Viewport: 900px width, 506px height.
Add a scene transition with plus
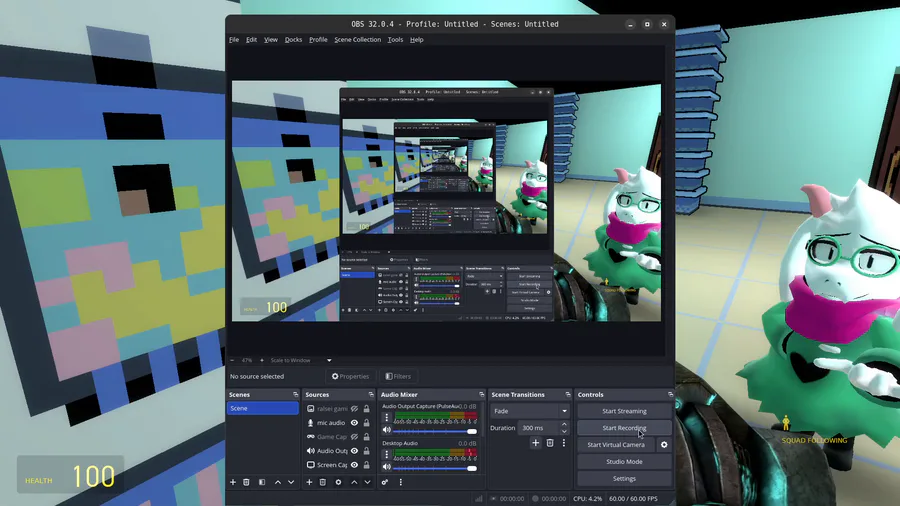coord(536,443)
